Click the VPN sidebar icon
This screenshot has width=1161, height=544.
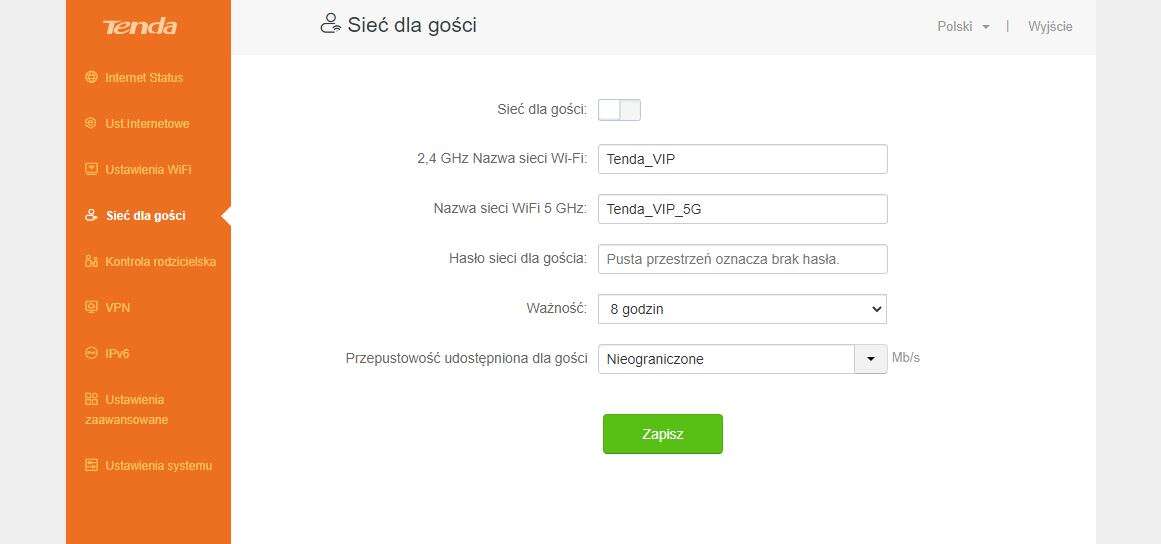(x=92, y=307)
